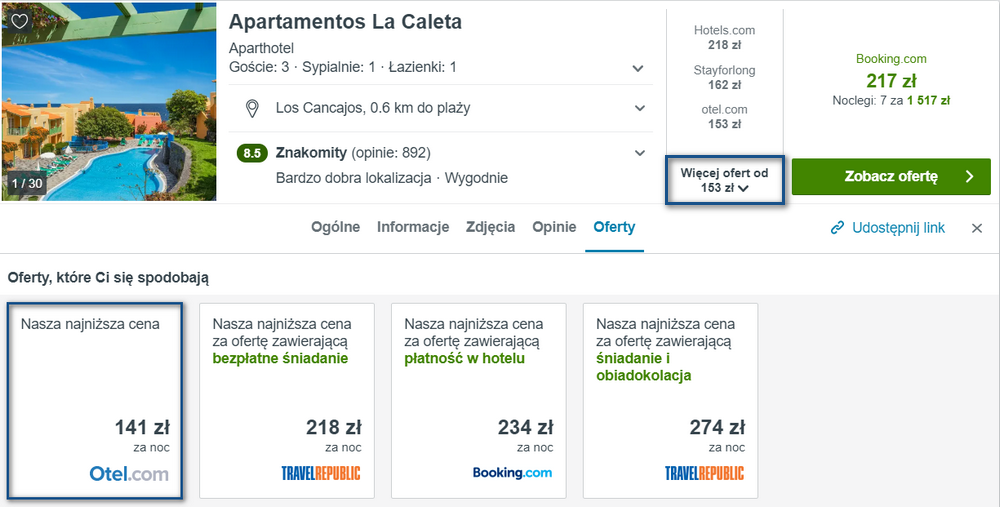Open Więcej ofert od 153 zł dropdown
Image resolution: width=1000 pixels, height=507 pixels.
724,180
